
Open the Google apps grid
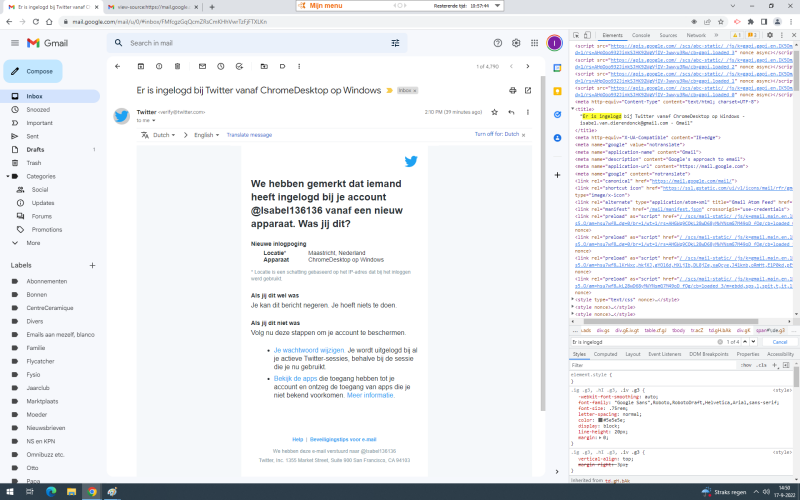coord(534,43)
